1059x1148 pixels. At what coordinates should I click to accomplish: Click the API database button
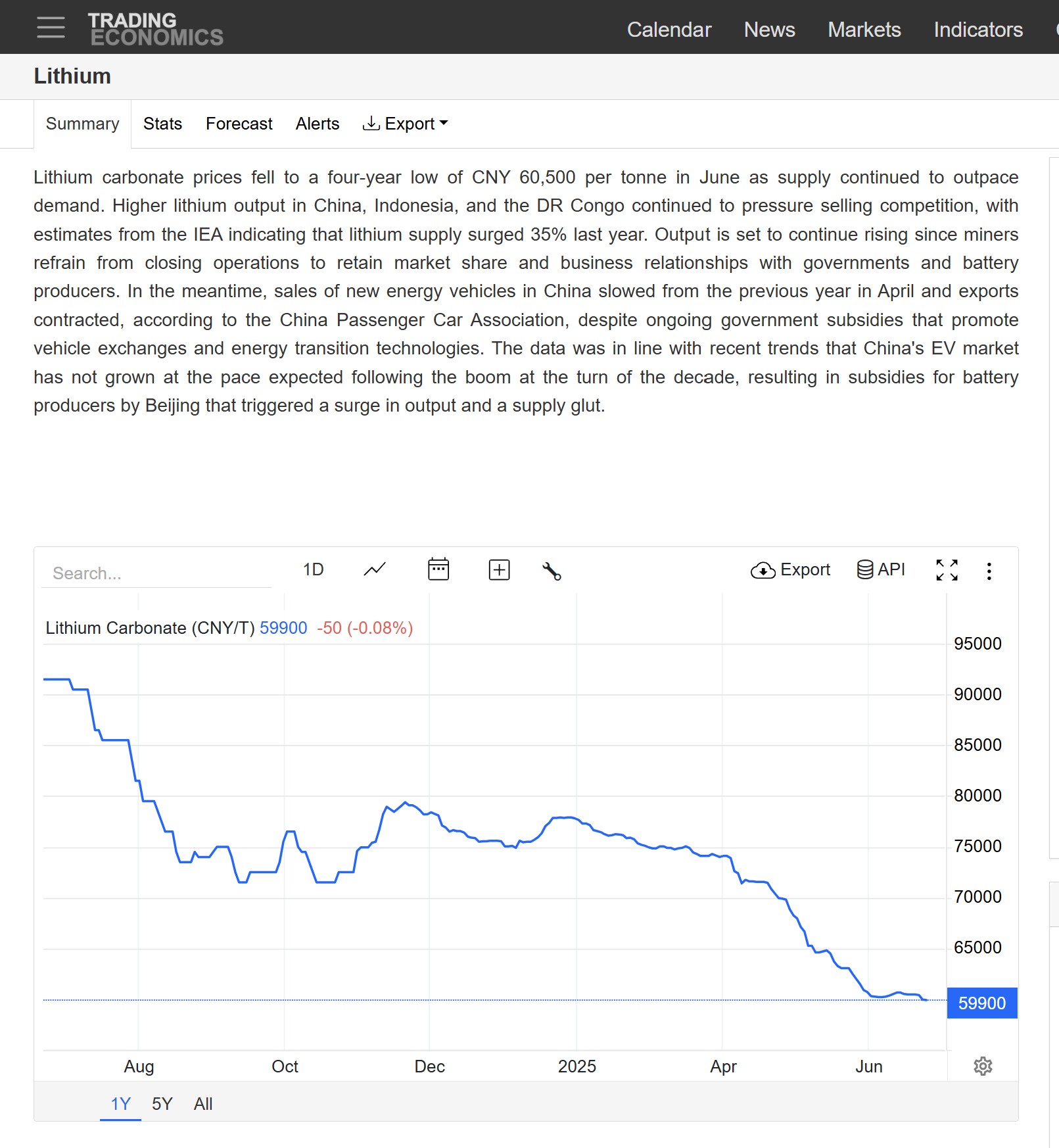click(881, 569)
